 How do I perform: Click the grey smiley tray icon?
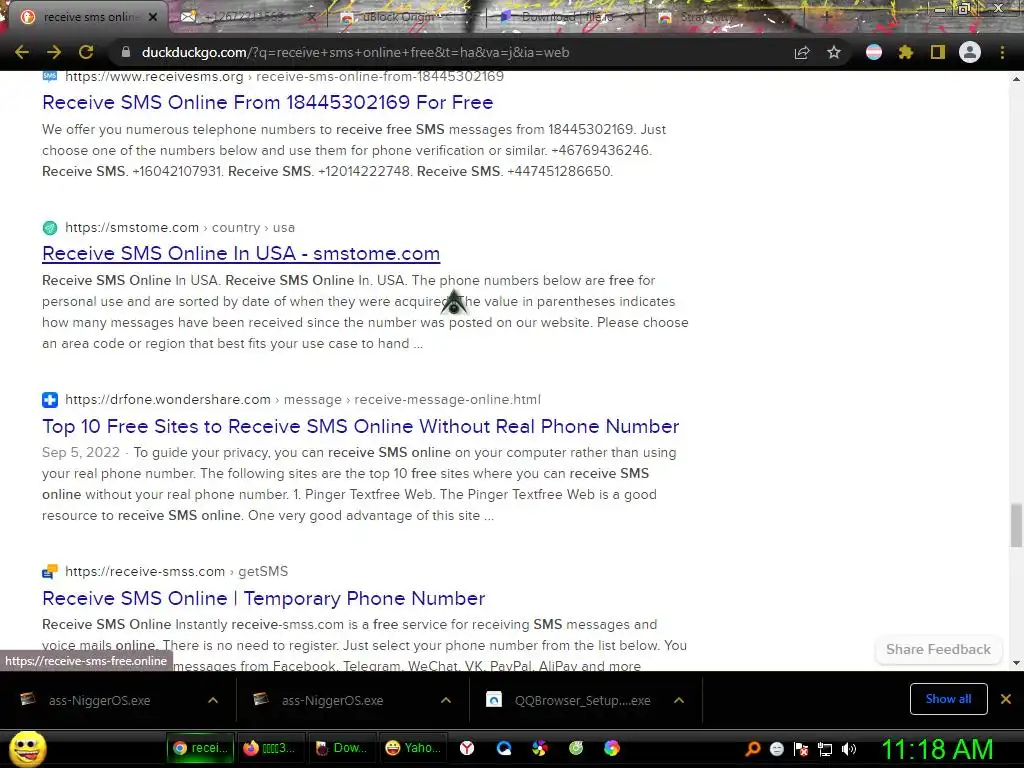tap(776, 749)
